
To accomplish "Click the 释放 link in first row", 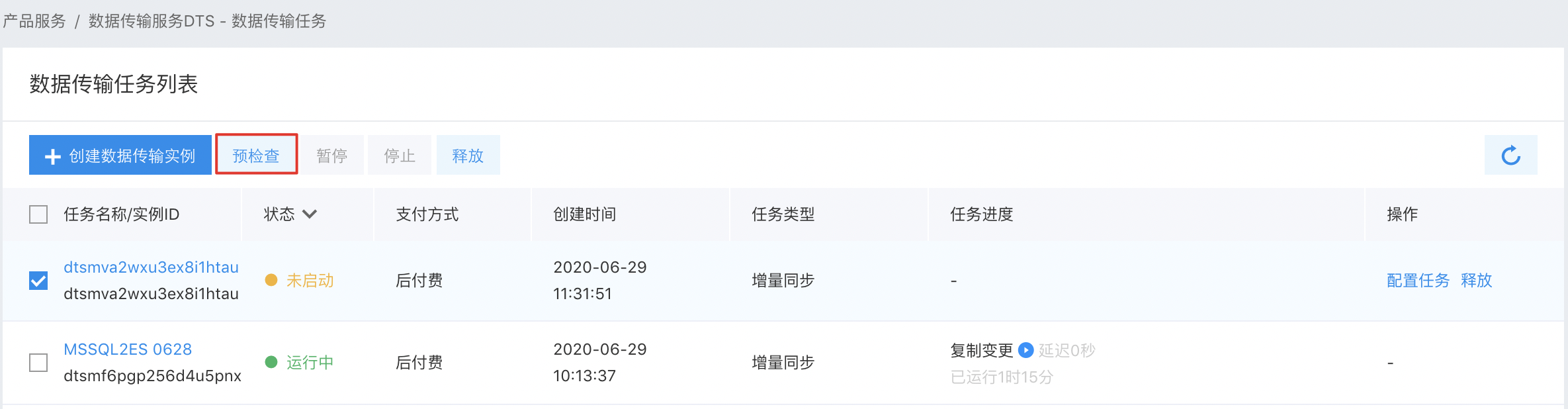I will pyautogui.click(x=1477, y=281).
